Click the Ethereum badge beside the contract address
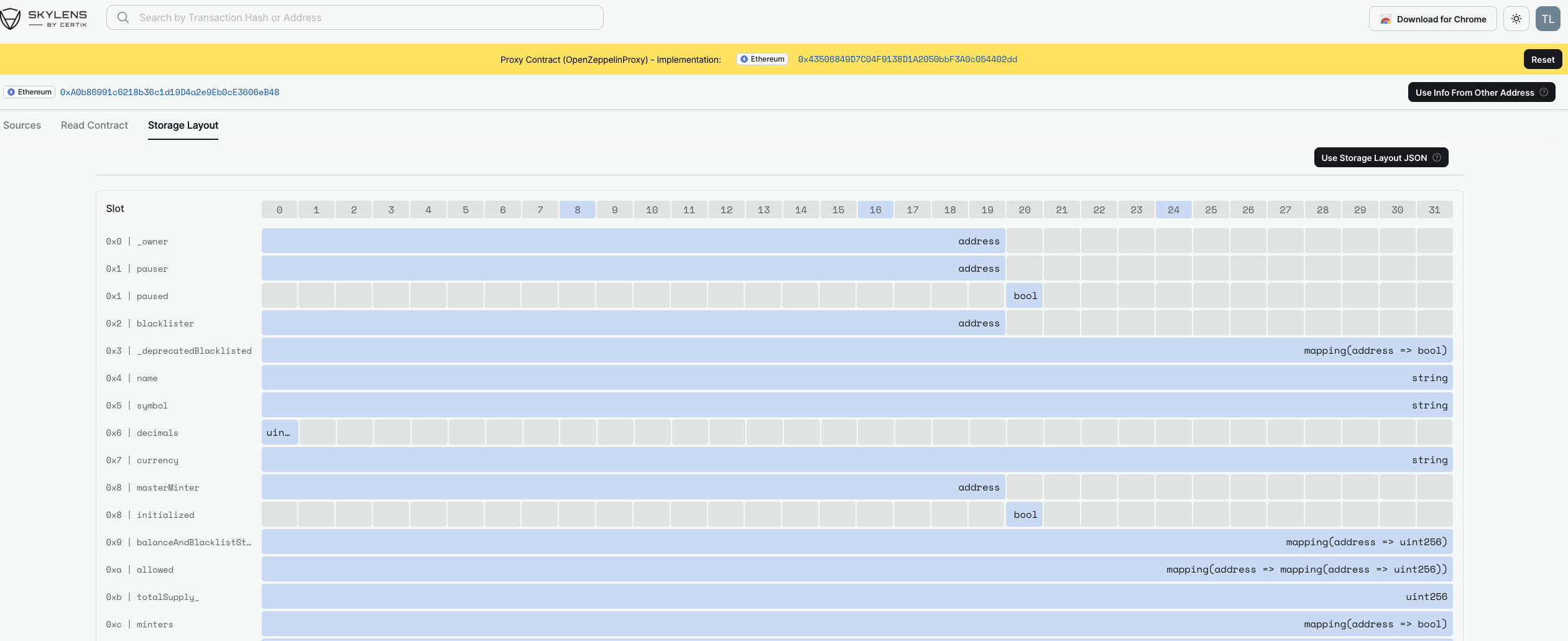1568x641 pixels. (29, 91)
